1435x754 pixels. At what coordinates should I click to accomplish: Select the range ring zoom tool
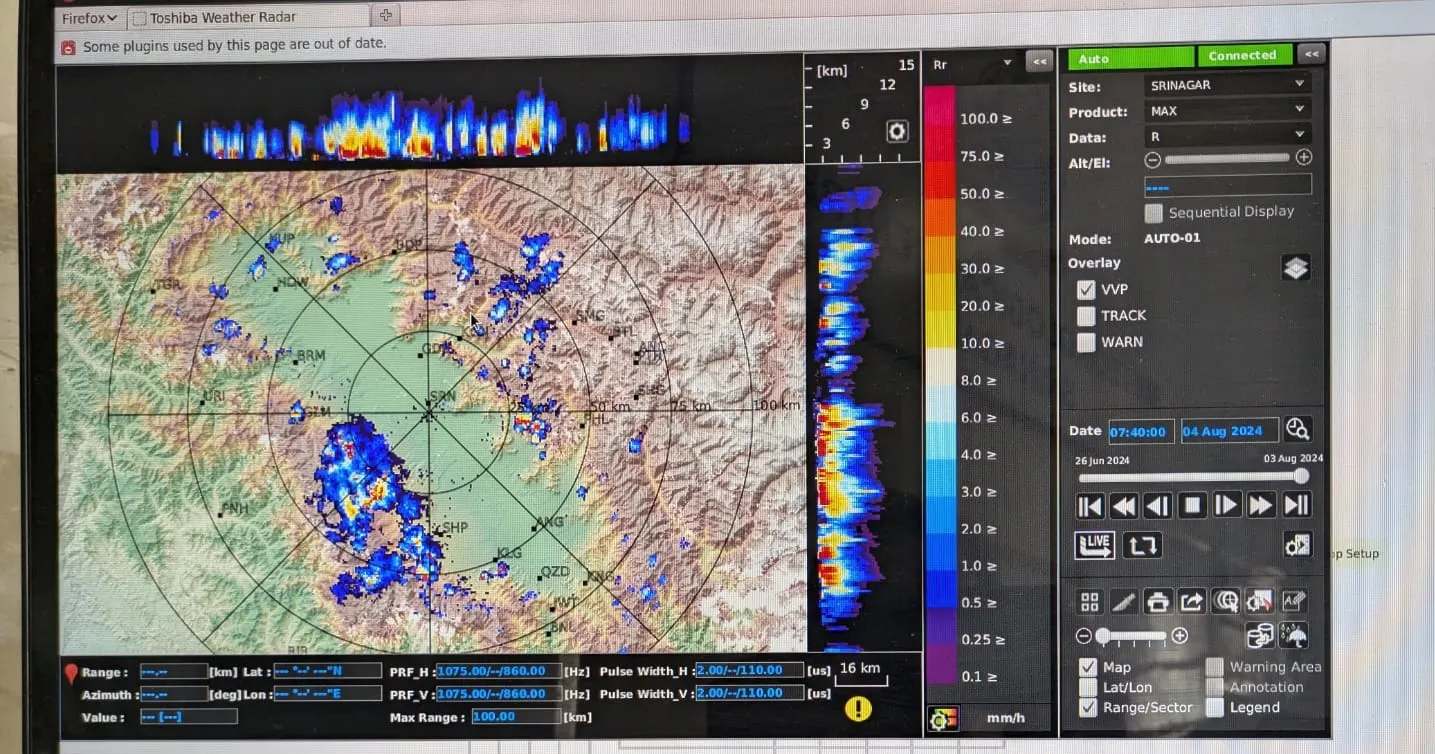click(x=1226, y=602)
